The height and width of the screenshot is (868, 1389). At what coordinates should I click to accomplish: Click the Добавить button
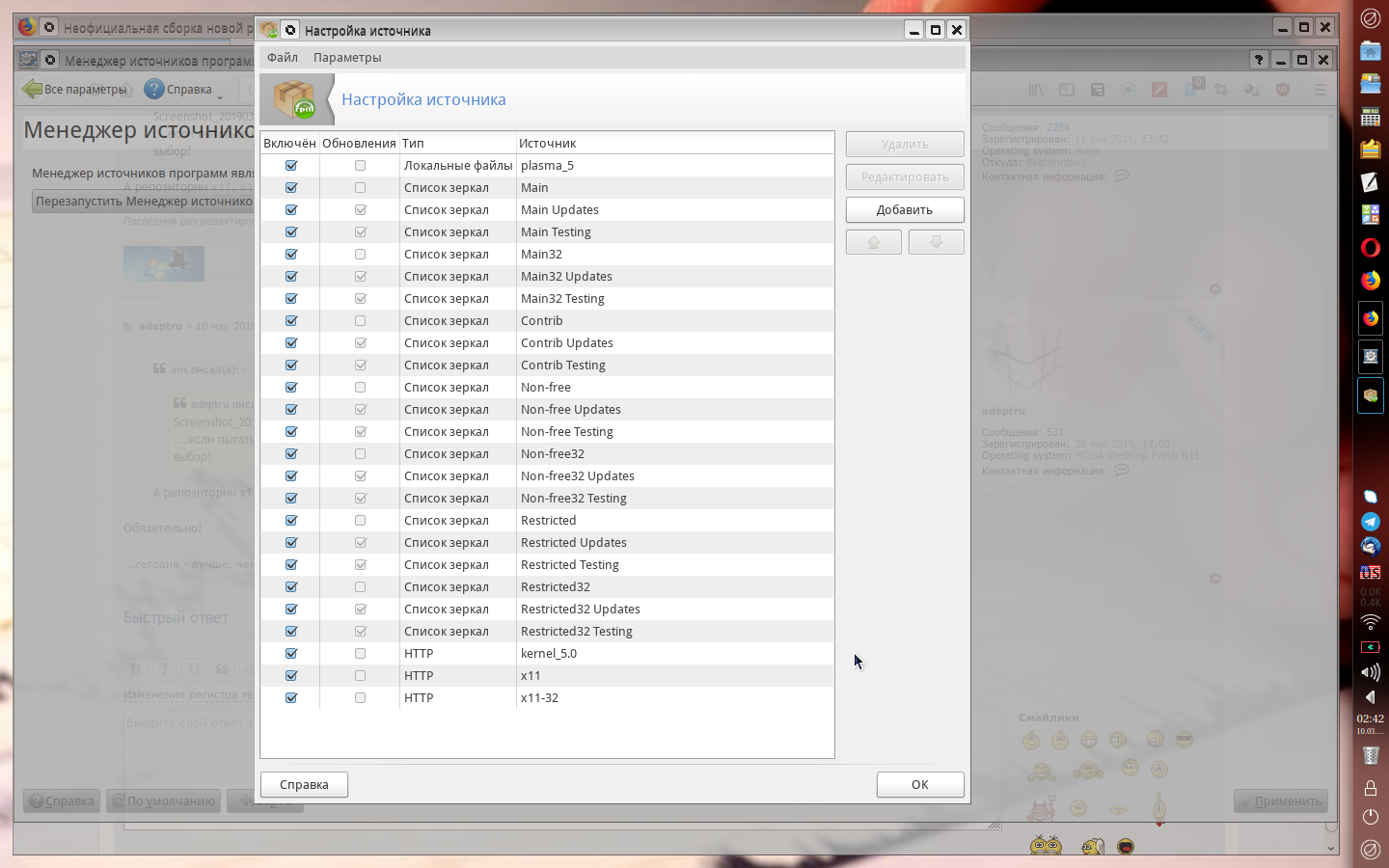[x=904, y=210]
